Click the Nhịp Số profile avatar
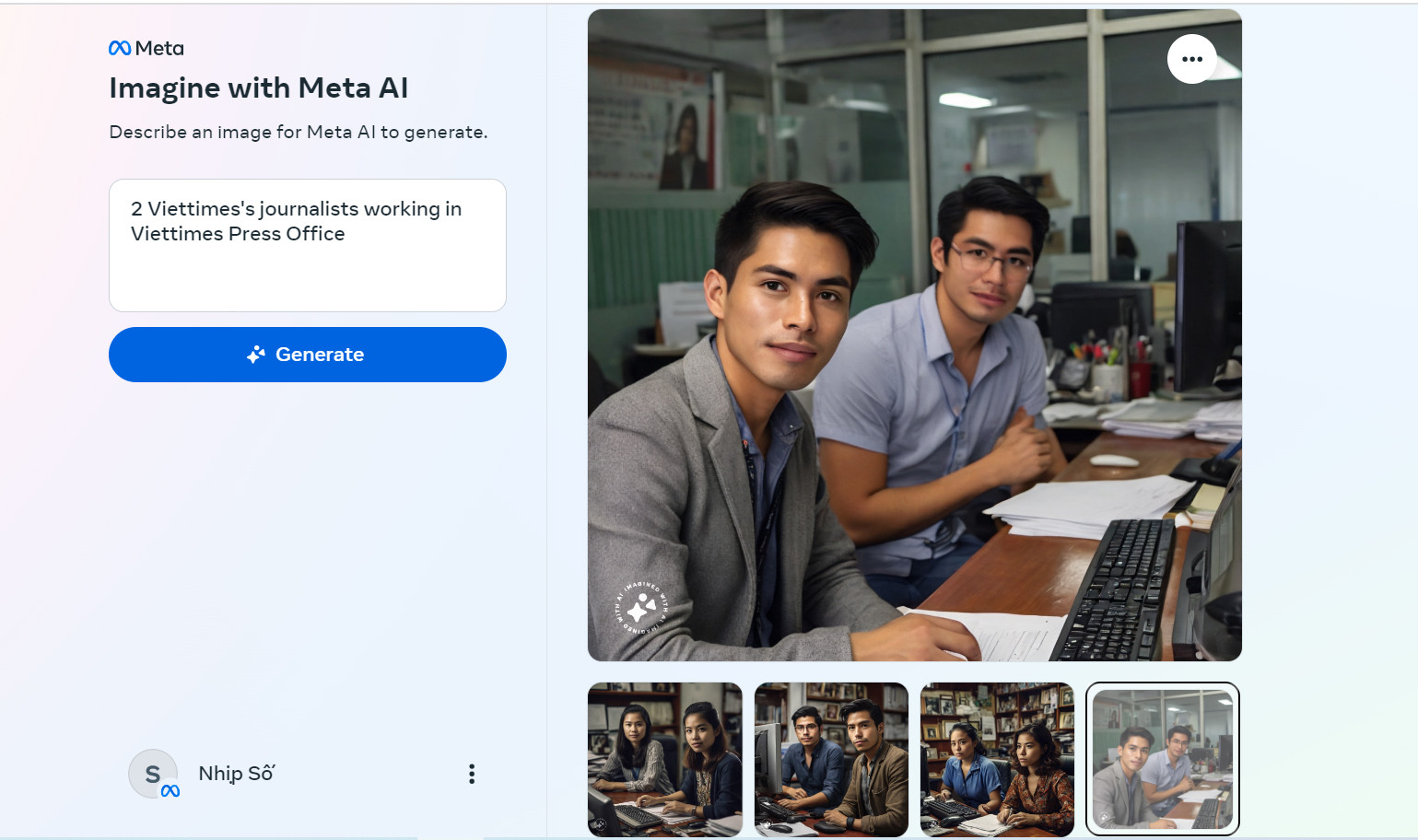Screen dimensions: 1418x840 [153, 774]
